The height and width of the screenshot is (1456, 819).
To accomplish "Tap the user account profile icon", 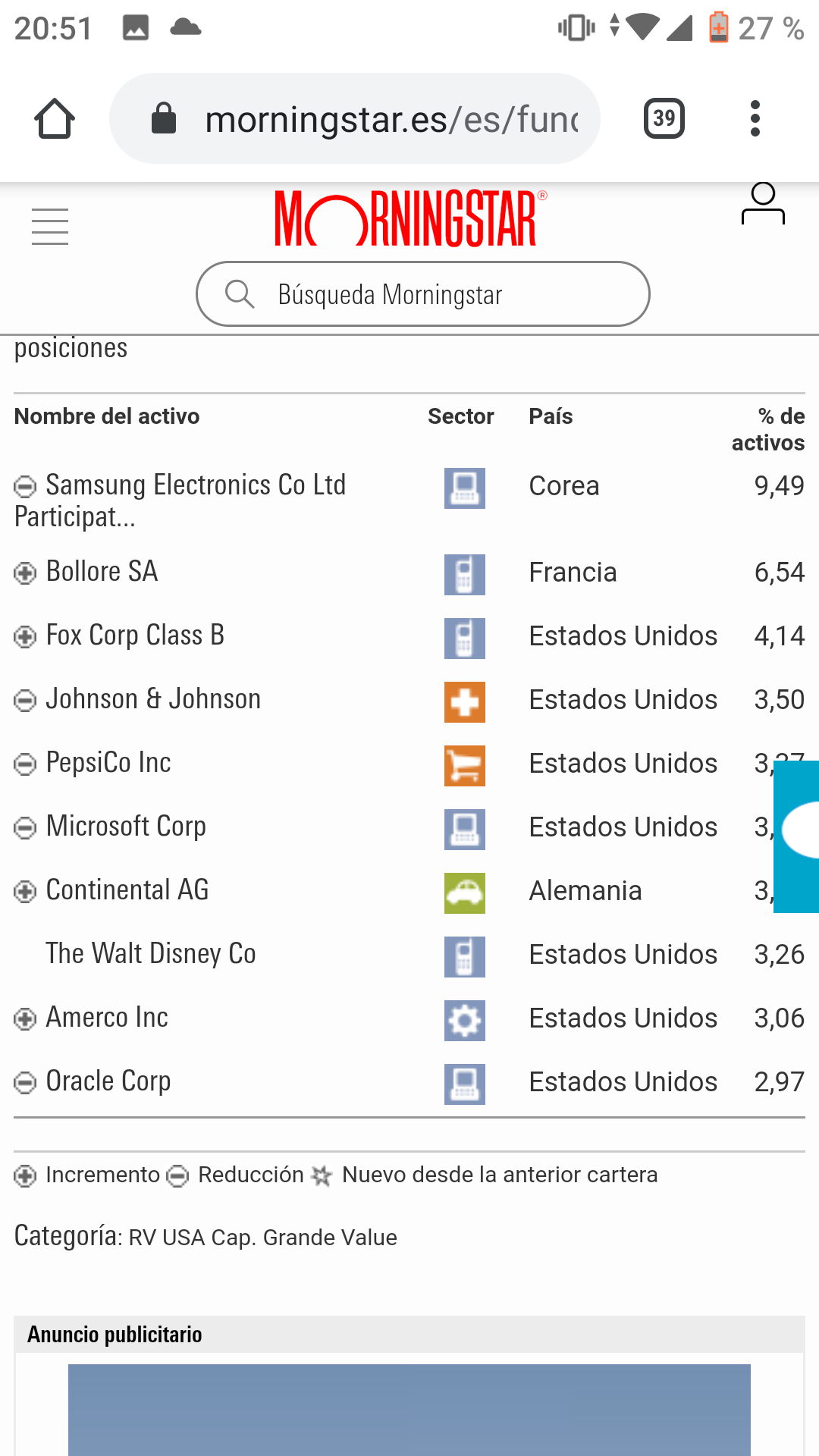I will (763, 204).
